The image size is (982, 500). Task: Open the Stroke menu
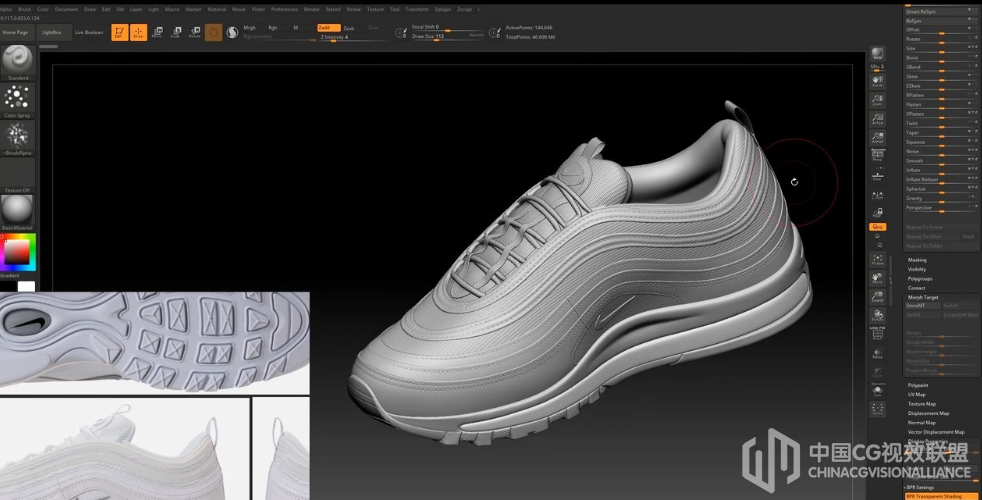[x=354, y=9]
